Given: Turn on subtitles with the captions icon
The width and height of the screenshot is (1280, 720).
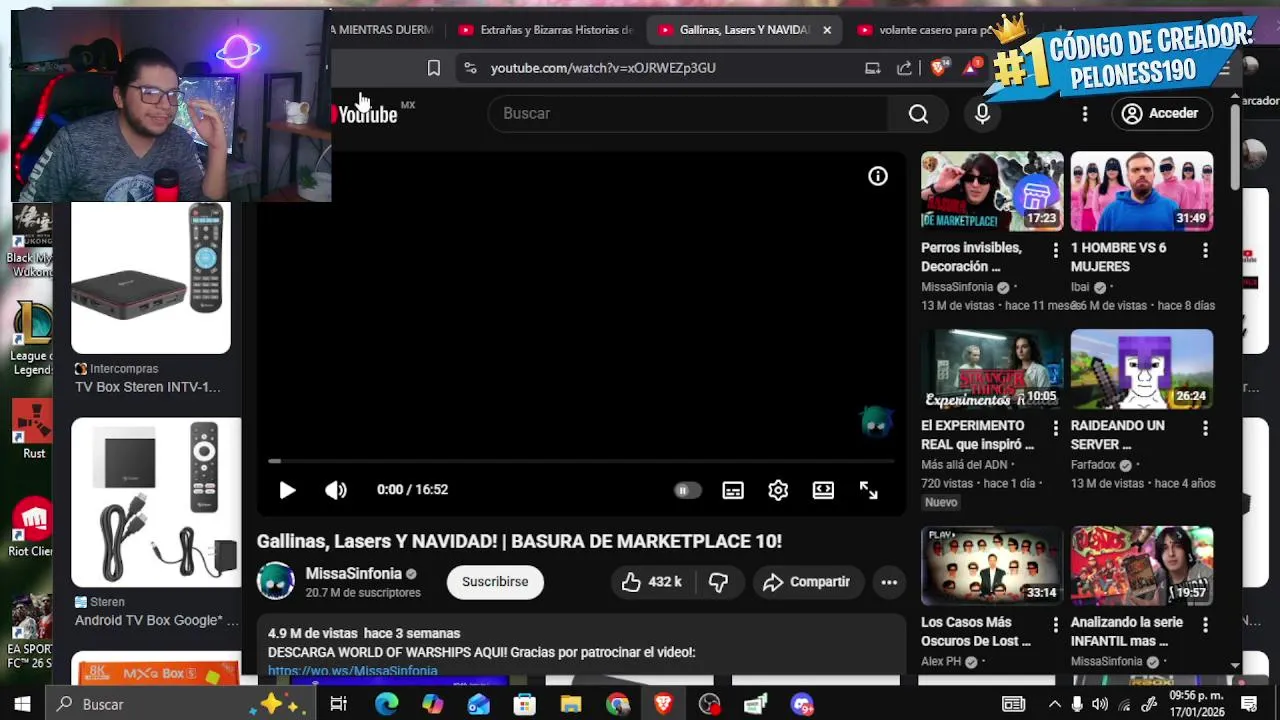Looking at the screenshot, I should [x=733, y=490].
